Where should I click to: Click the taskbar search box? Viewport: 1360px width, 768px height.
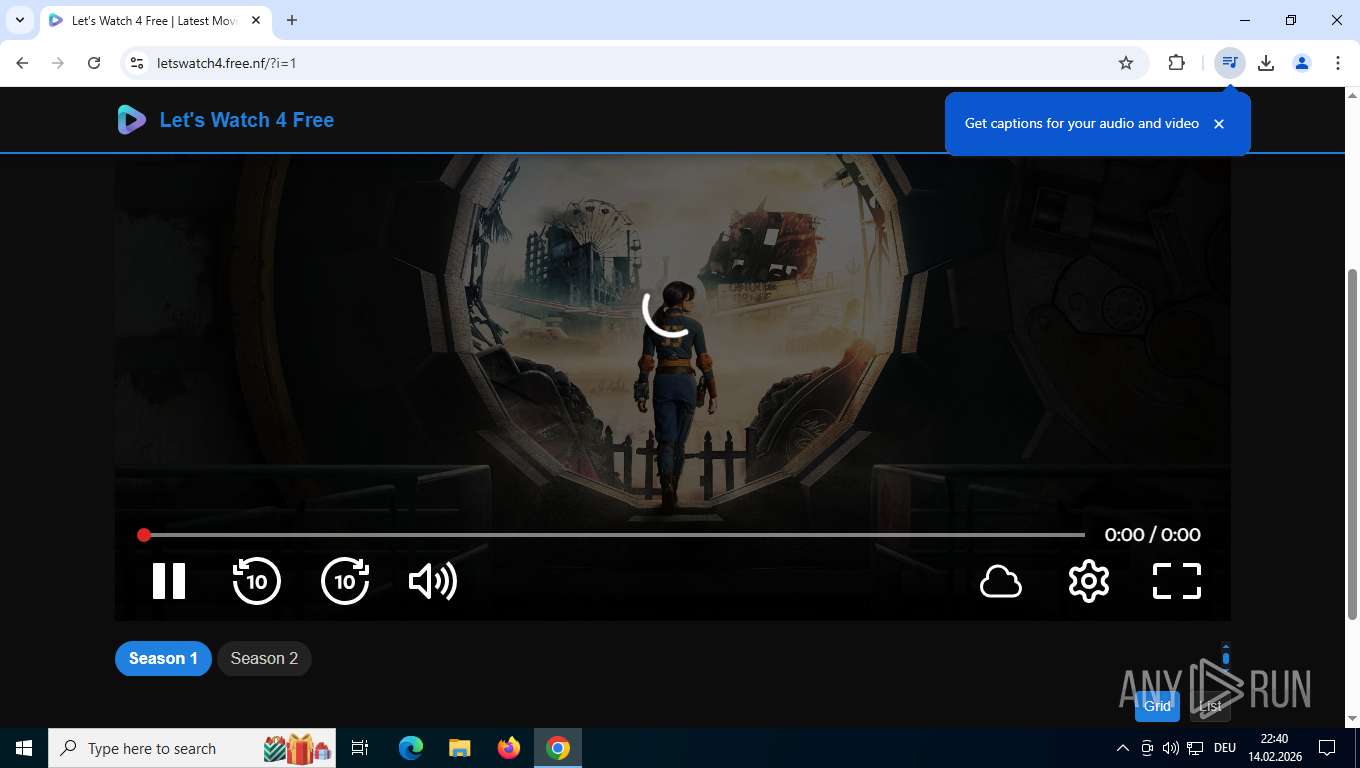coord(192,748)
